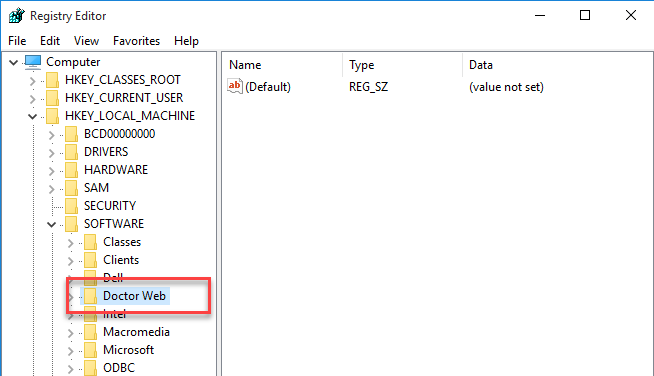This screenshot has width=654, height=376.
Task: Select the HARDWARE key label
Action: click(116, 170)
